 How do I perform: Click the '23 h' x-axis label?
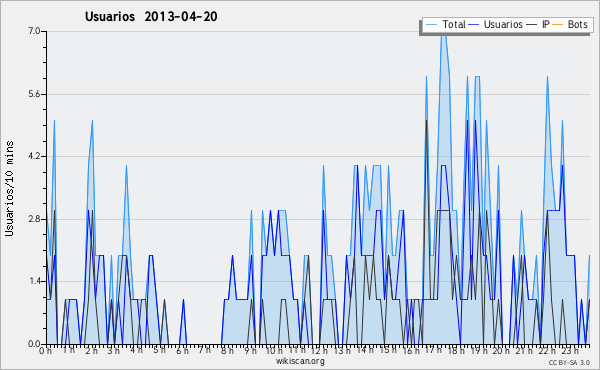pyautogui.click(x=569, y=350)
